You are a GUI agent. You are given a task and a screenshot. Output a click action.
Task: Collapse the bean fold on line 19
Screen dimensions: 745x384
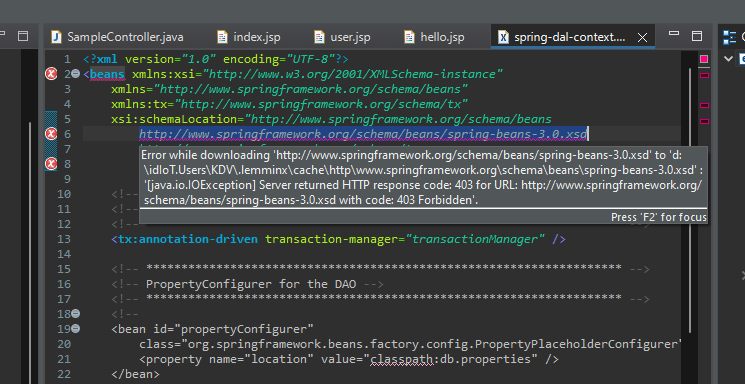[x=75, y=329]
